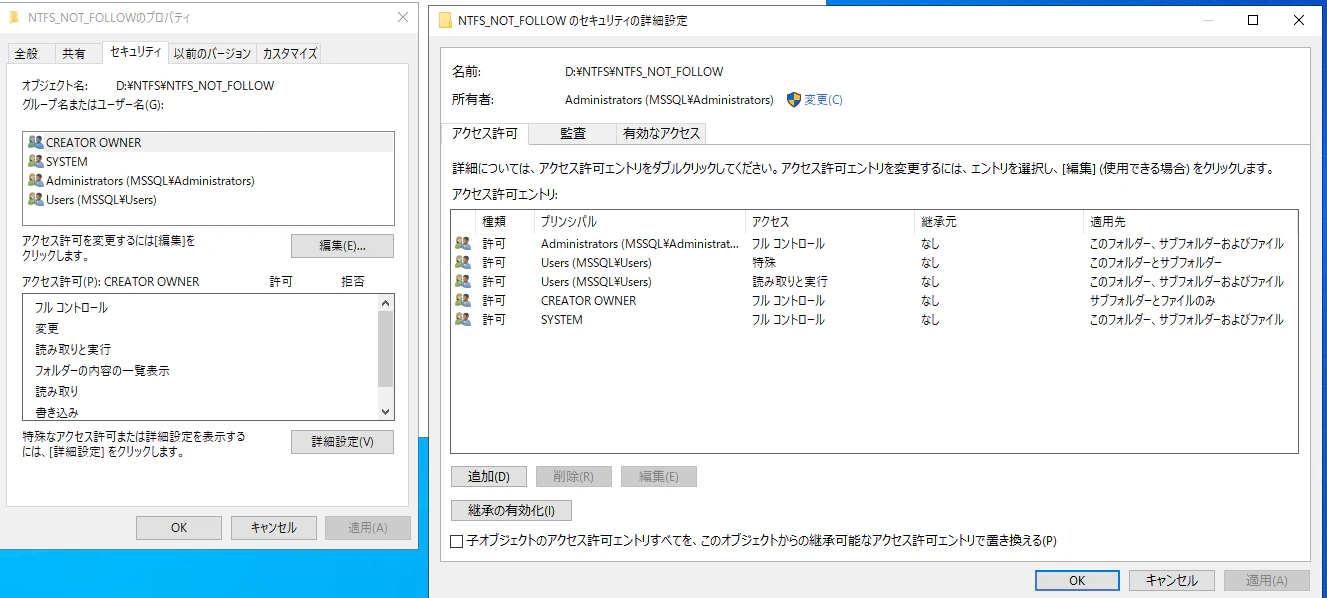
Task: Click the permissions list scroll up arrow
Action: (x=386, y=303)
